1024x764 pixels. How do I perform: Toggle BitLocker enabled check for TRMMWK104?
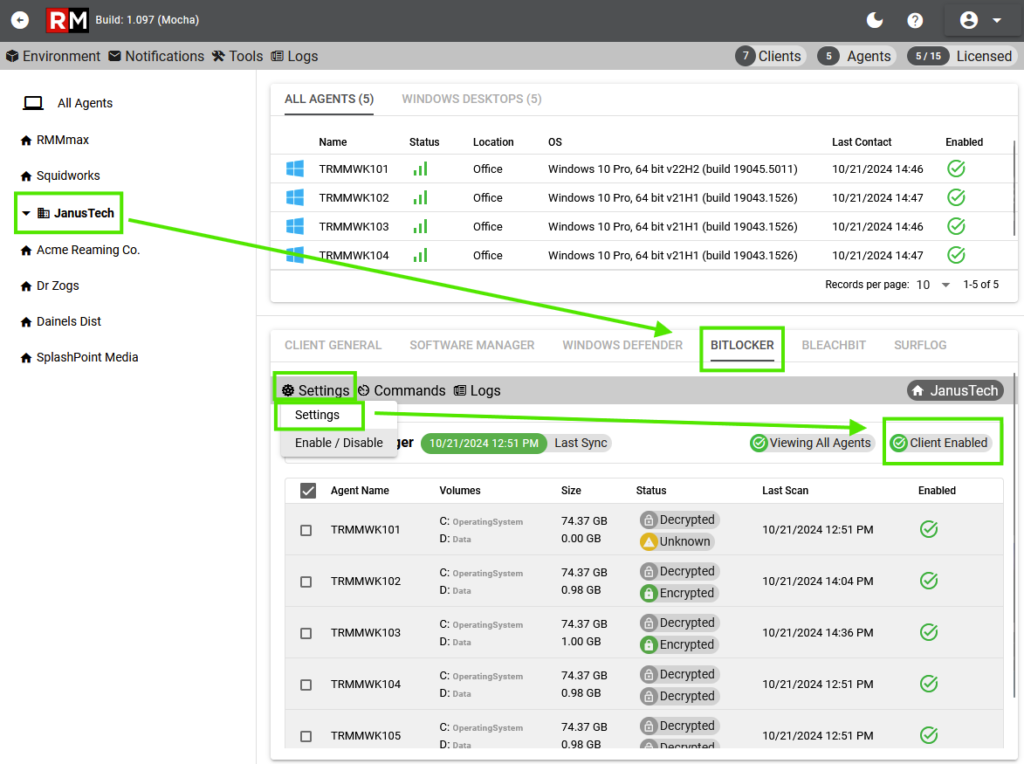(929, 684)
